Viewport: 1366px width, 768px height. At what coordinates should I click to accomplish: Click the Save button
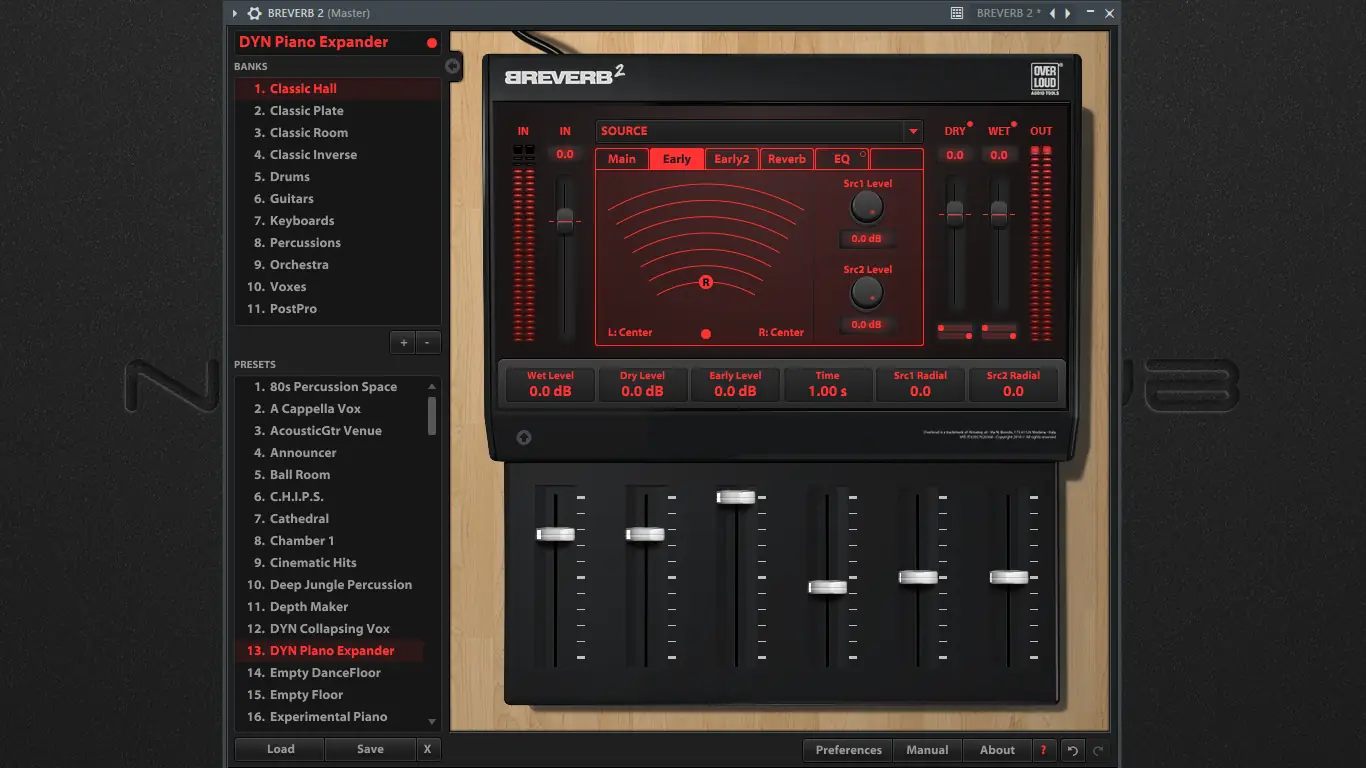370,749
